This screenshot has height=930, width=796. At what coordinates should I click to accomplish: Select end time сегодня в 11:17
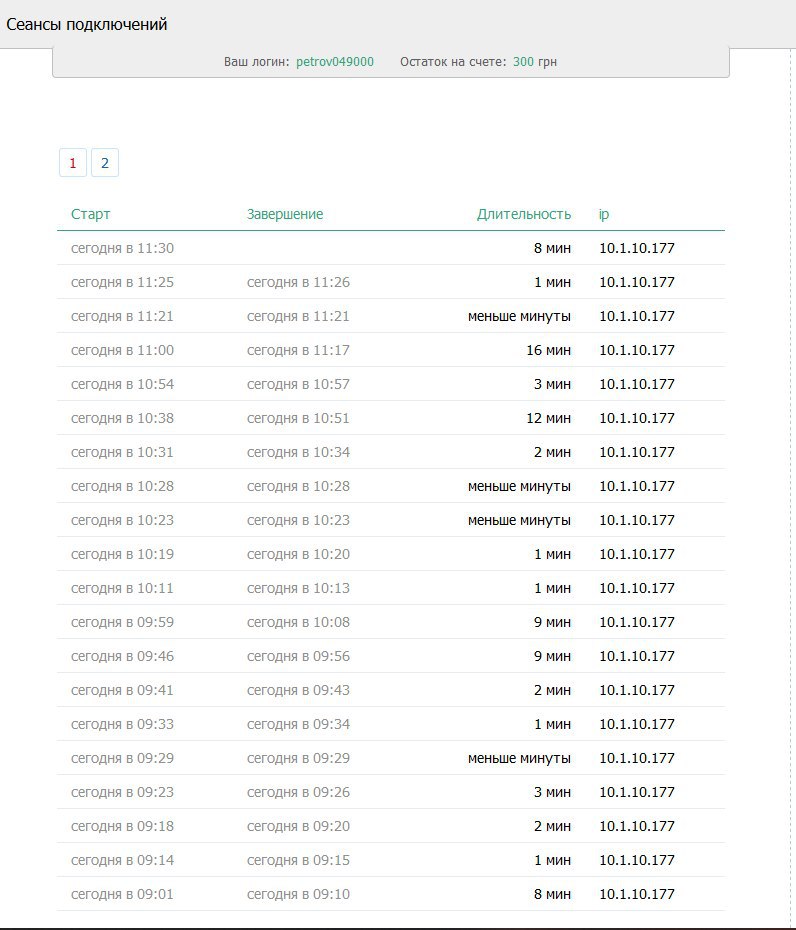[298, 351]
